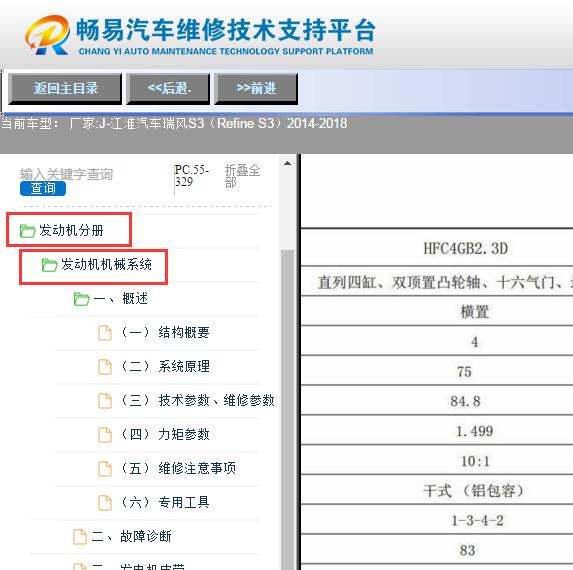Select the 一、概述 tree label
This screenshot has width=573, height=570.
pos(121,299)
